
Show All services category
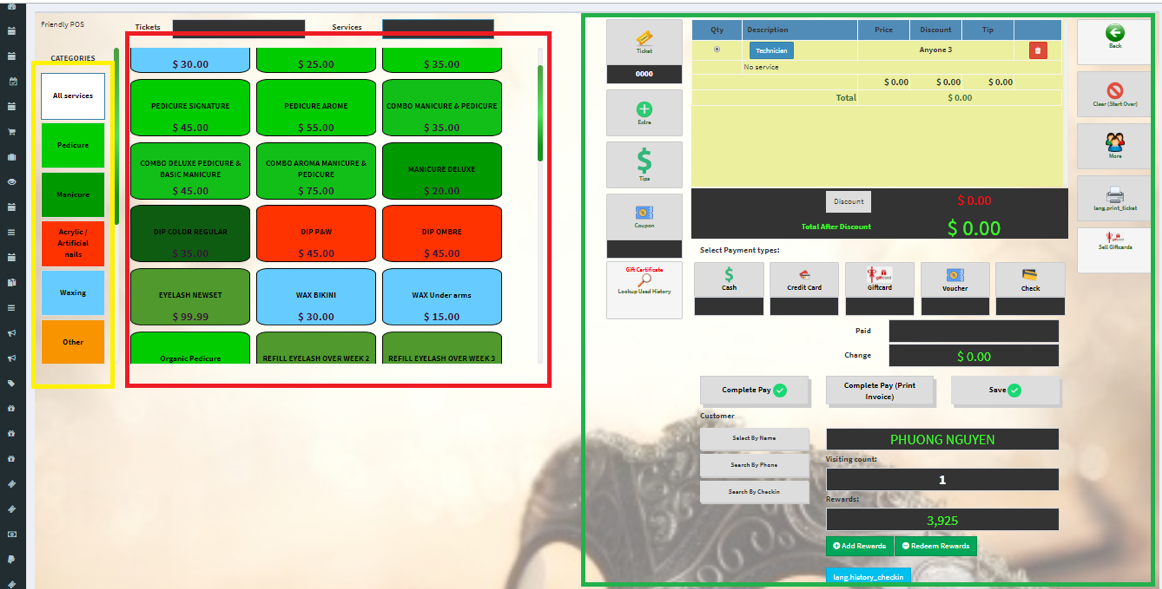pos(73,96)
